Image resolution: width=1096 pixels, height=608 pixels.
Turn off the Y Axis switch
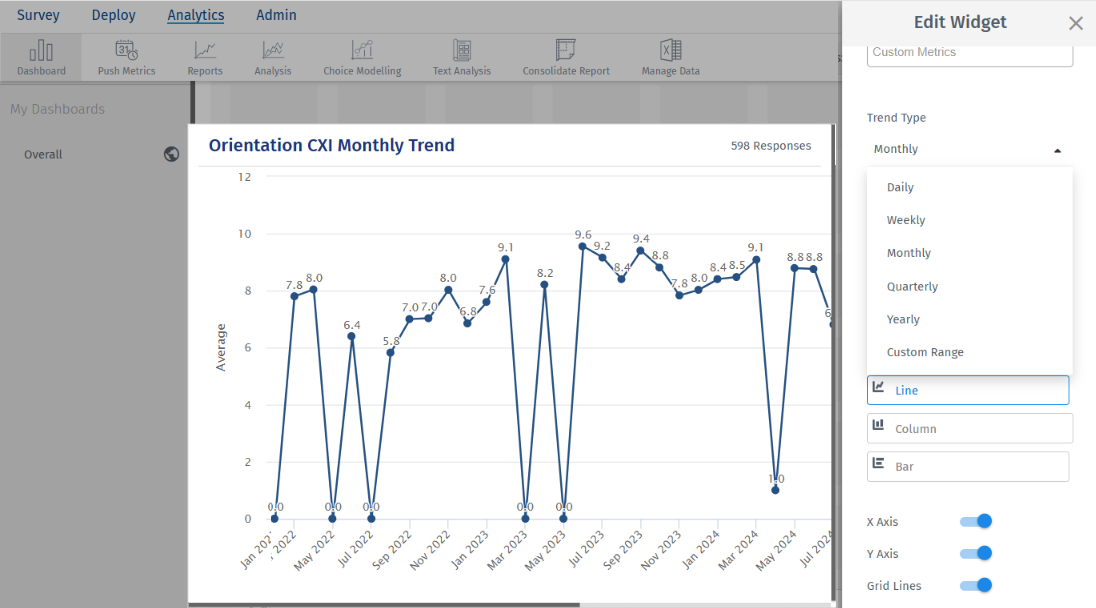point(976,553)
